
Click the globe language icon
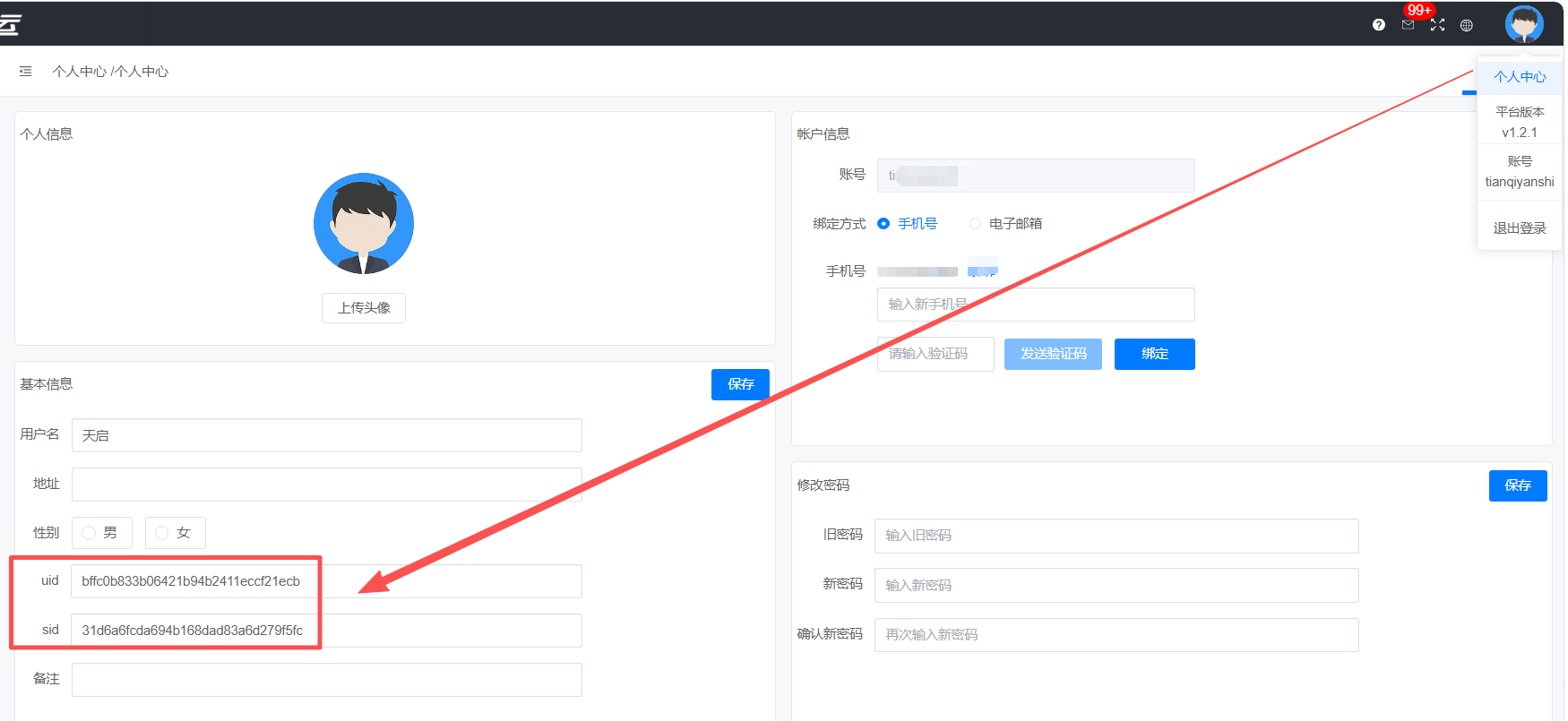click(1466, 25)
